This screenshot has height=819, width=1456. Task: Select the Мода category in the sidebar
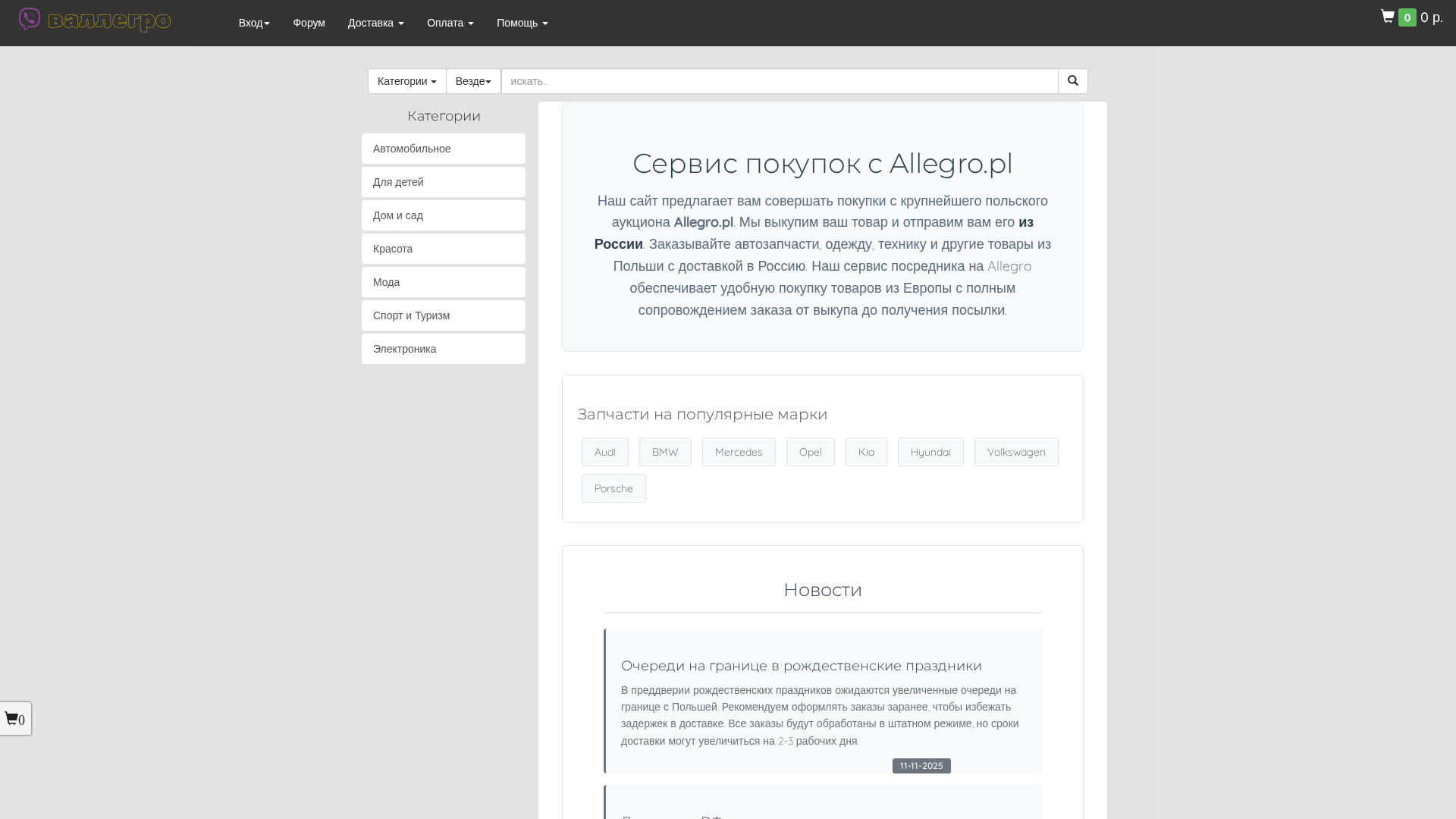pos(443,281)
